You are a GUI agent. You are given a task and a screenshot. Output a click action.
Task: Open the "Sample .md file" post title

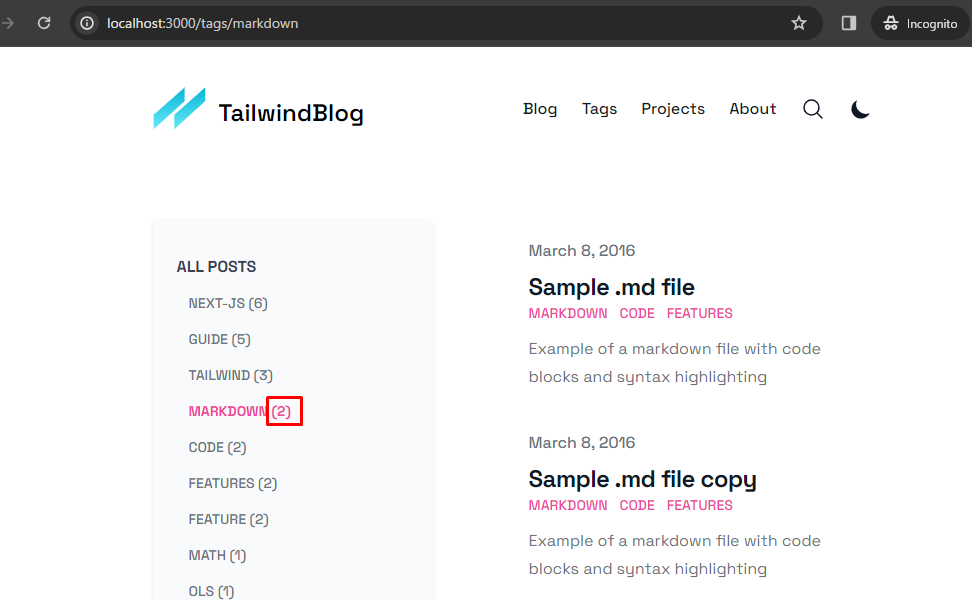611,287
